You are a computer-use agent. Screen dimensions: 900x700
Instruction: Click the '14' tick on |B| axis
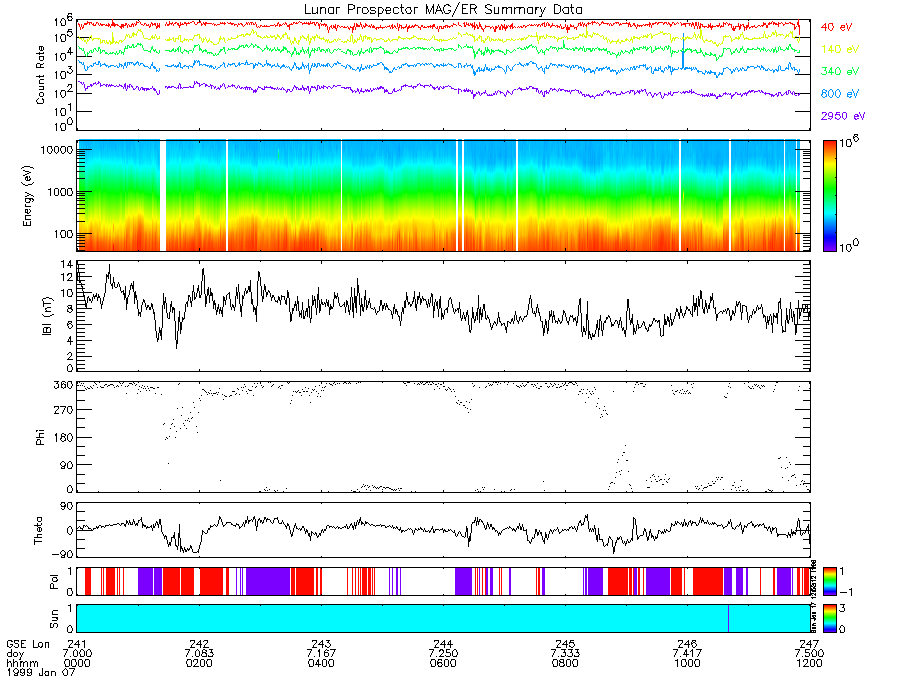coord(67,265)
